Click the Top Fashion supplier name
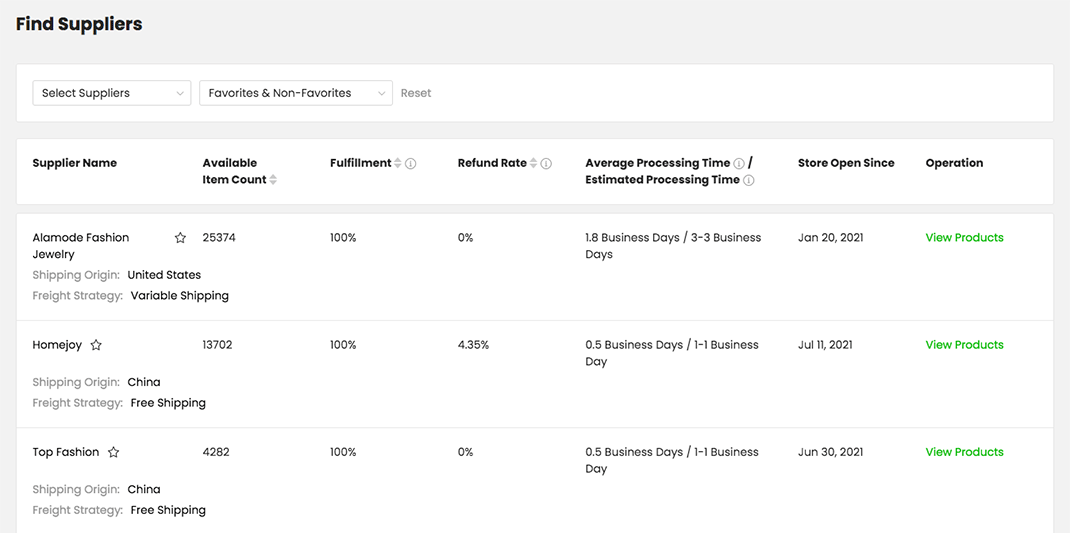Viewport: 1070px width, 533px height. click(66, 452)
